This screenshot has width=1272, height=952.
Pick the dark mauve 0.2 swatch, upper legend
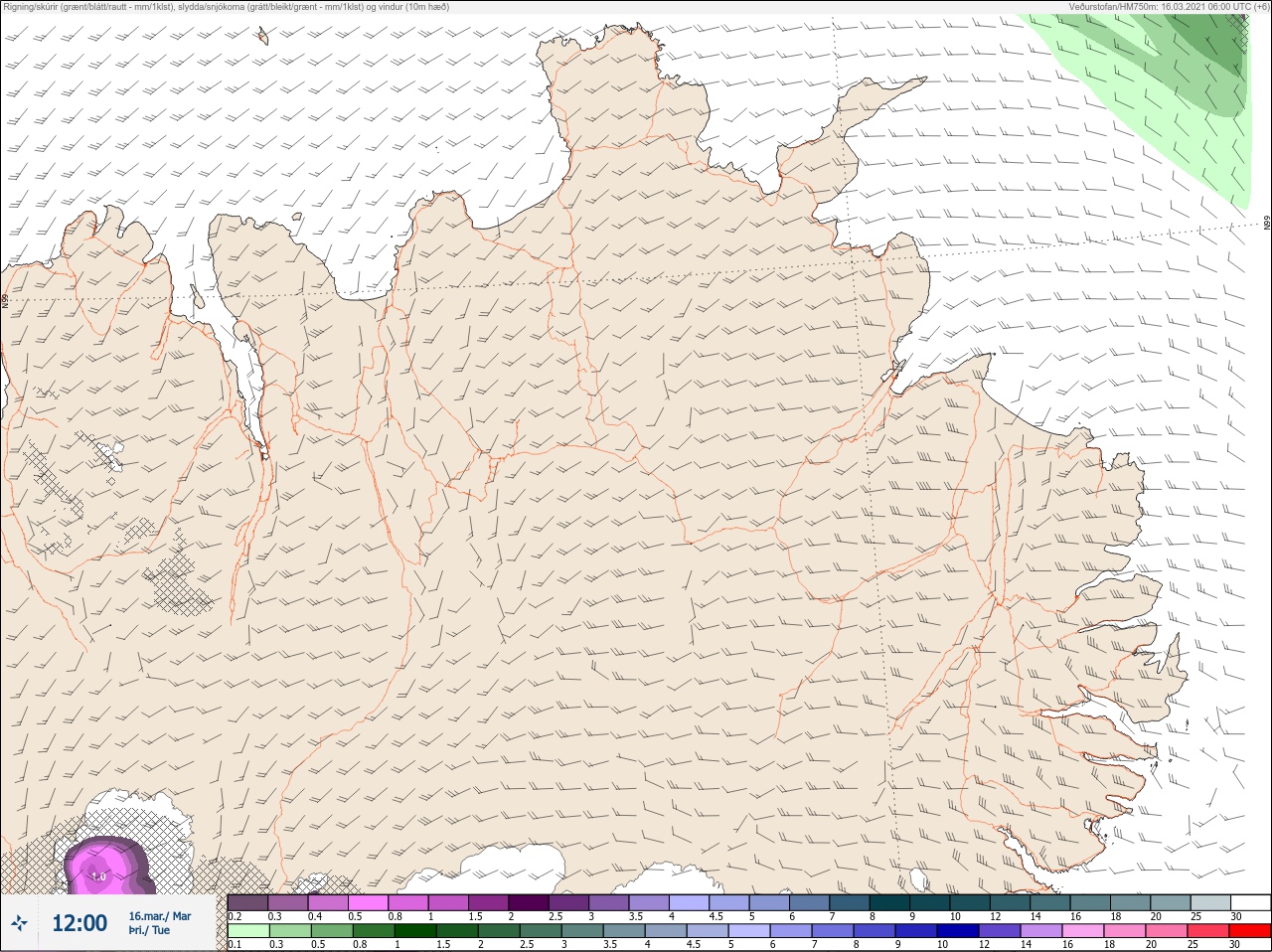247,902
